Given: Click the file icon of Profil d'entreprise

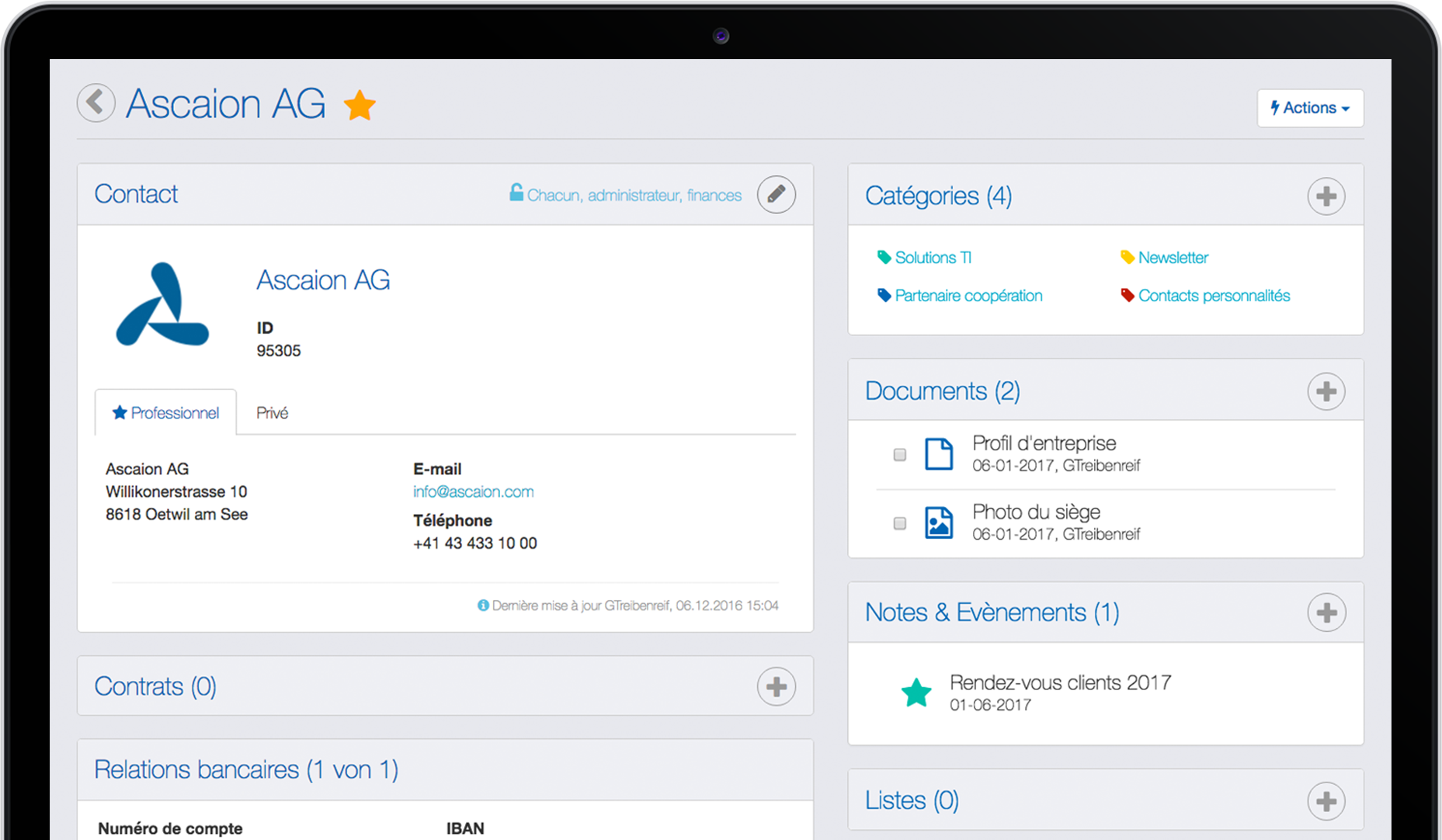Looking at the screenshot, I should pyautogui.click(x=939, y=454).
